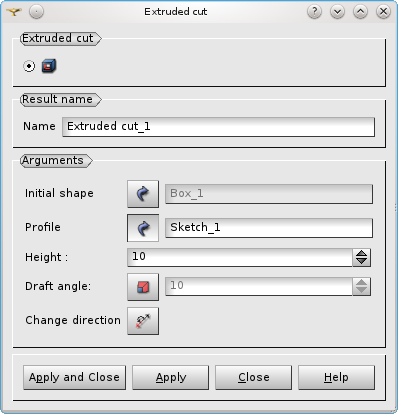Viewport: 398px width, 414px height.
Task: Click the Sketch_1 profile text field
Action: pos(269,228)
